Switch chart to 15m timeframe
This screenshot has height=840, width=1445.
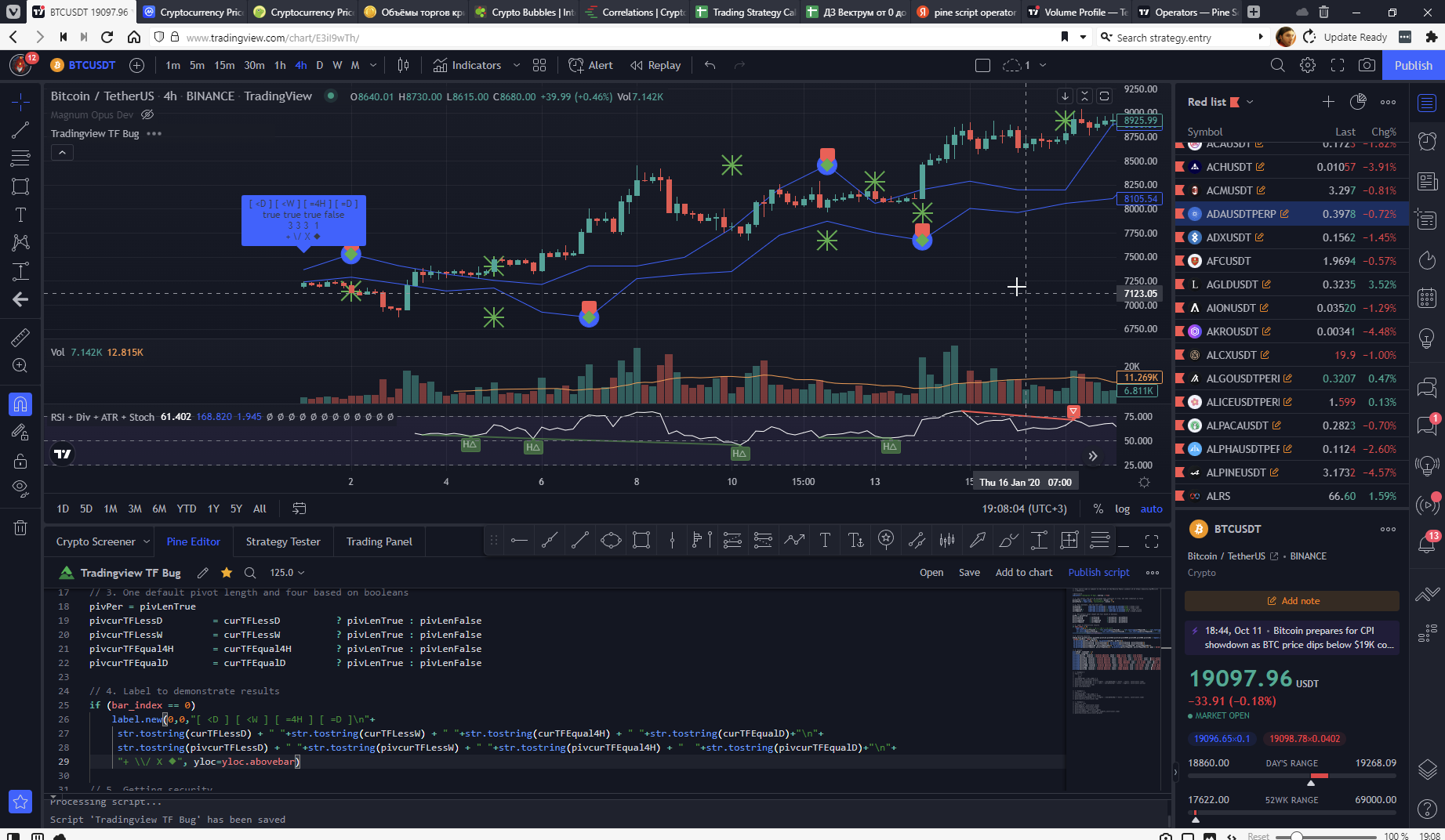click(224, 65)
